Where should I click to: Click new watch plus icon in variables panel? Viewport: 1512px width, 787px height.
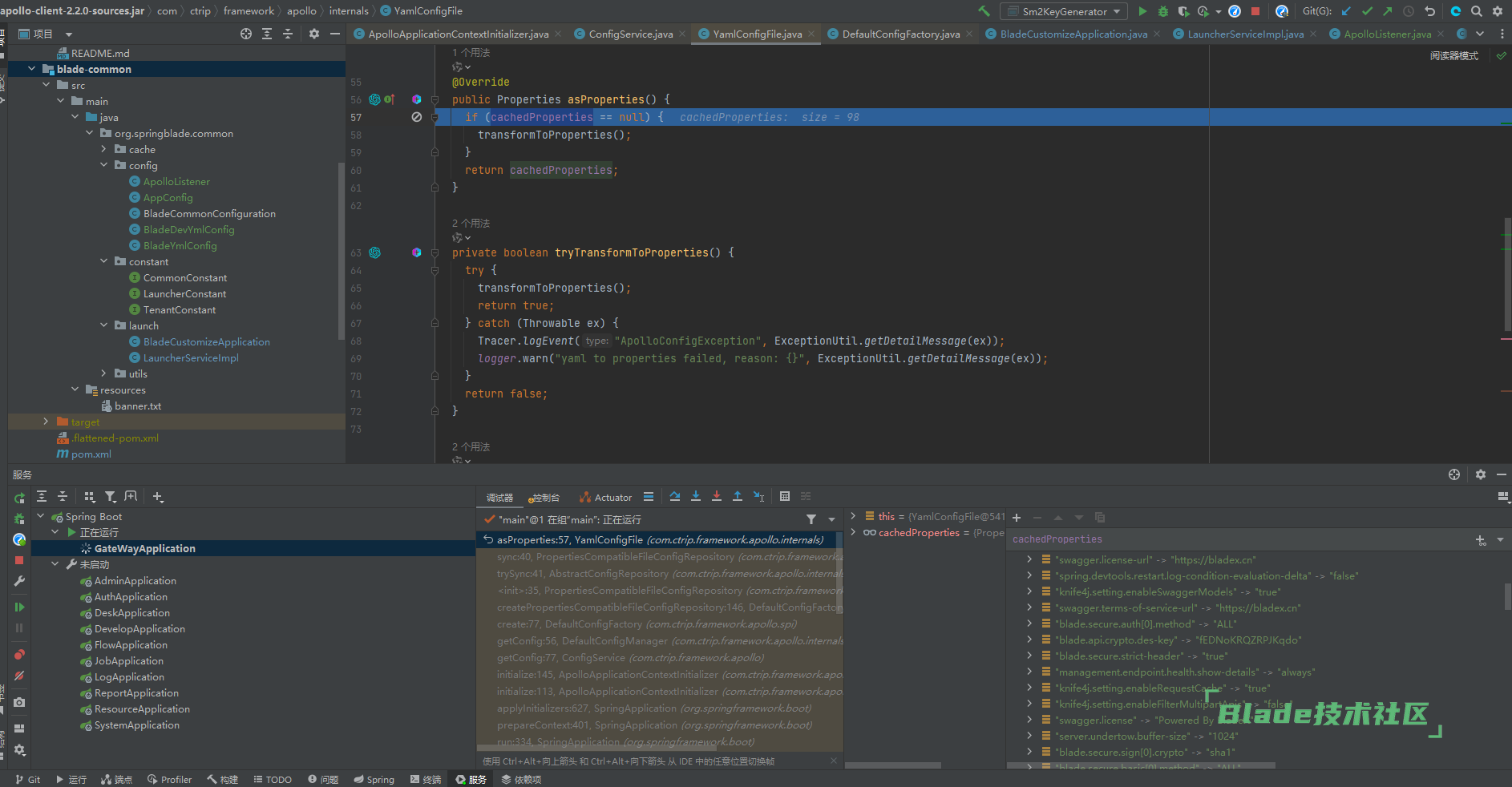click(1017, 518)
